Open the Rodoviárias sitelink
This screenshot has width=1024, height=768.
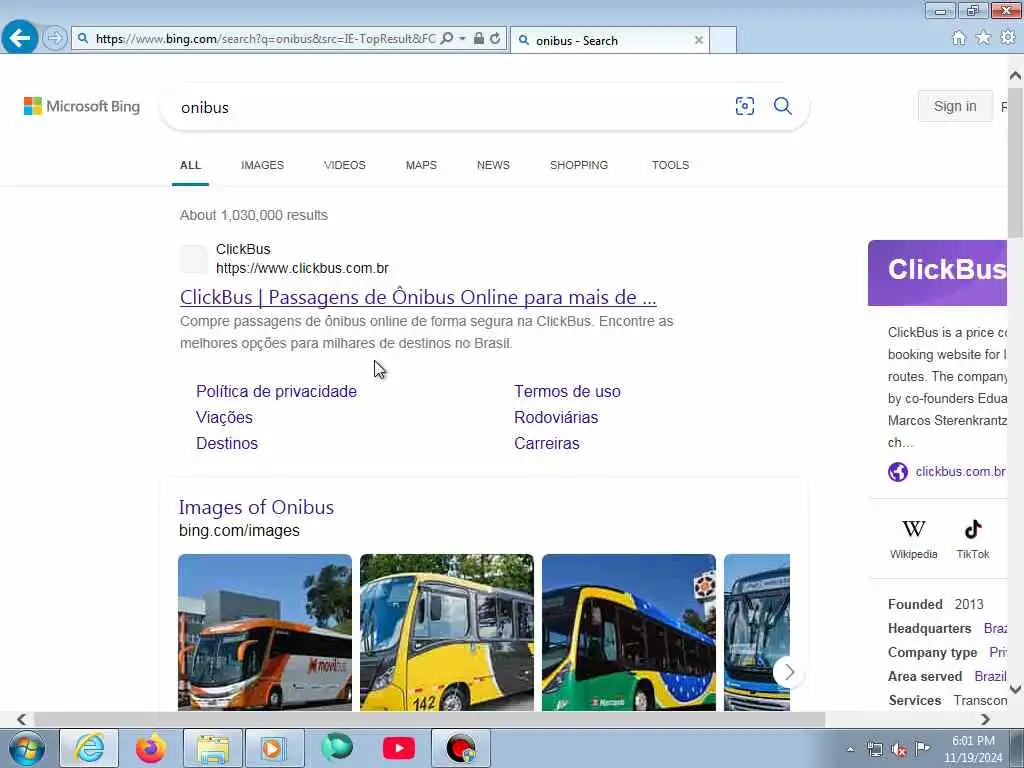[556, 417]
